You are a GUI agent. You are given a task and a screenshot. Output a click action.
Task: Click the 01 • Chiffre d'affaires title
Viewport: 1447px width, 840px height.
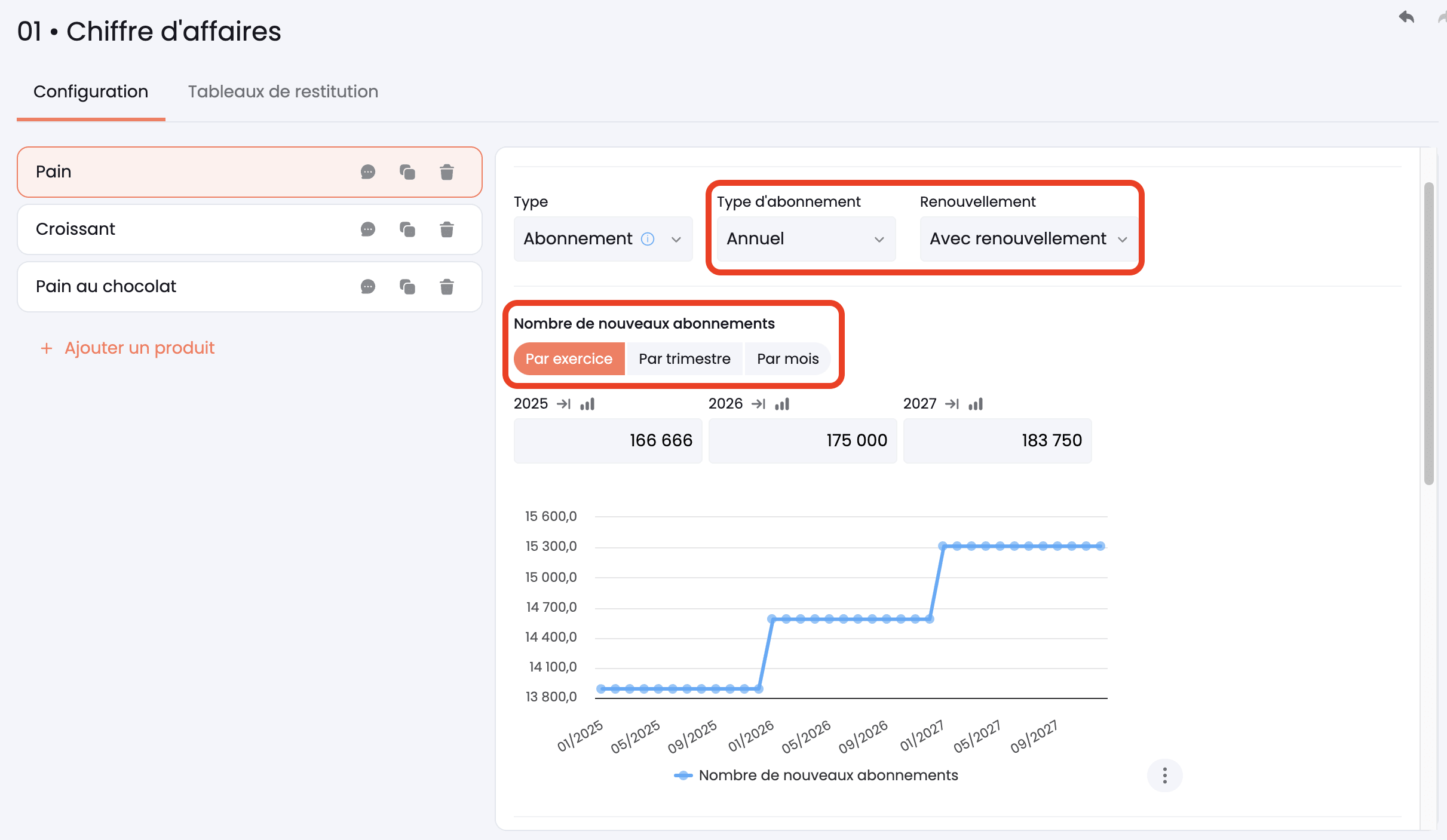click(x=149, y=31)
